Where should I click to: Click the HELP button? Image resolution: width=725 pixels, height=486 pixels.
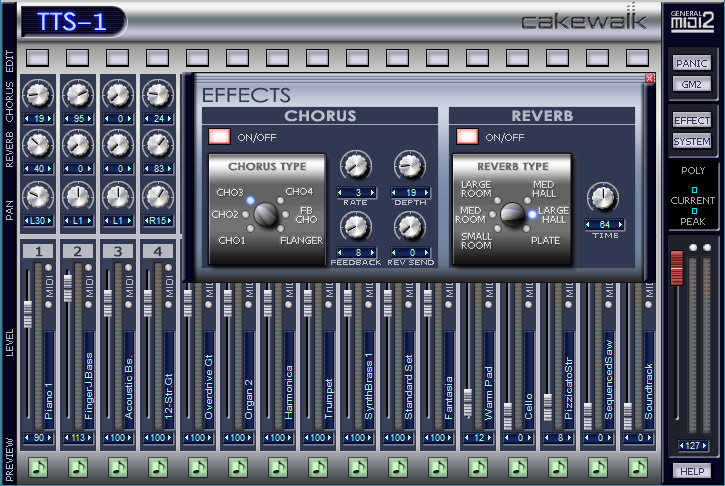(x=692, y=471)
